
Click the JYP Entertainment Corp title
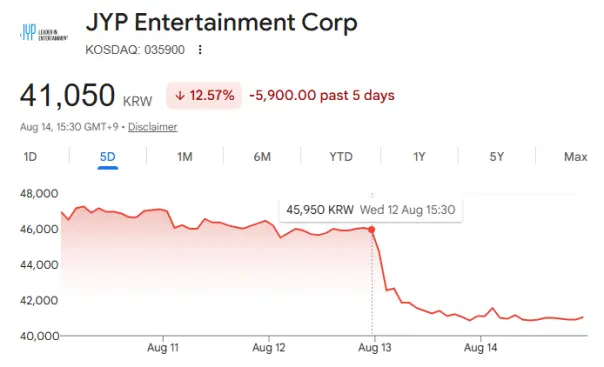(x=221, y=23)
